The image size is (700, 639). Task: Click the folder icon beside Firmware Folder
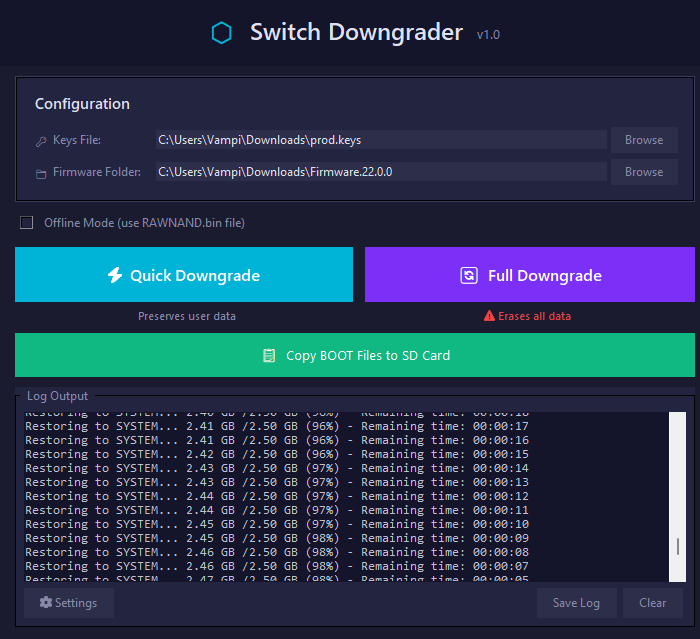(x=41, y=174)
